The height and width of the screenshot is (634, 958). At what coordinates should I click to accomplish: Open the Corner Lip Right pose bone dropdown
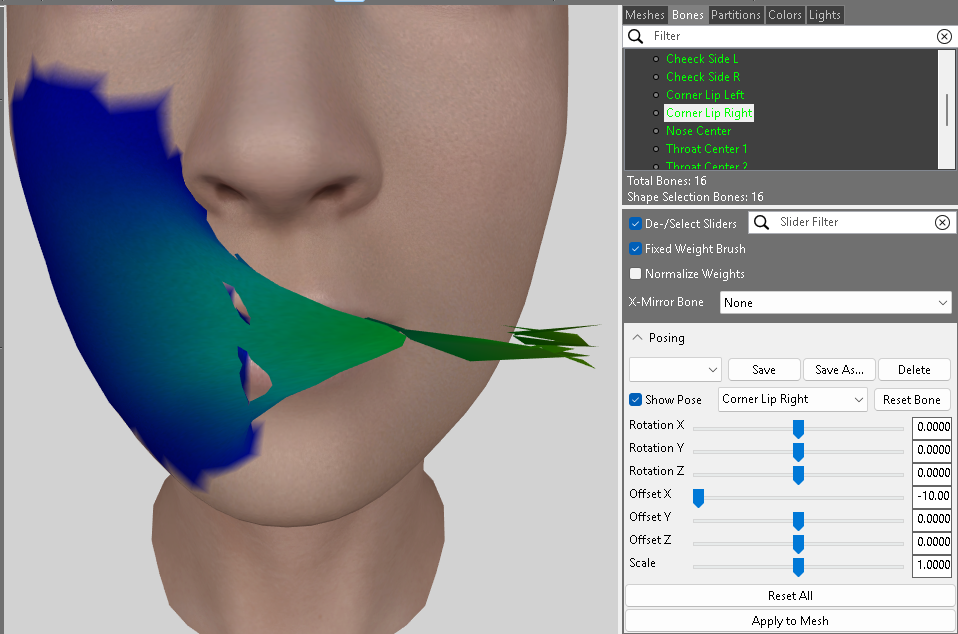[x=792, y=399]
